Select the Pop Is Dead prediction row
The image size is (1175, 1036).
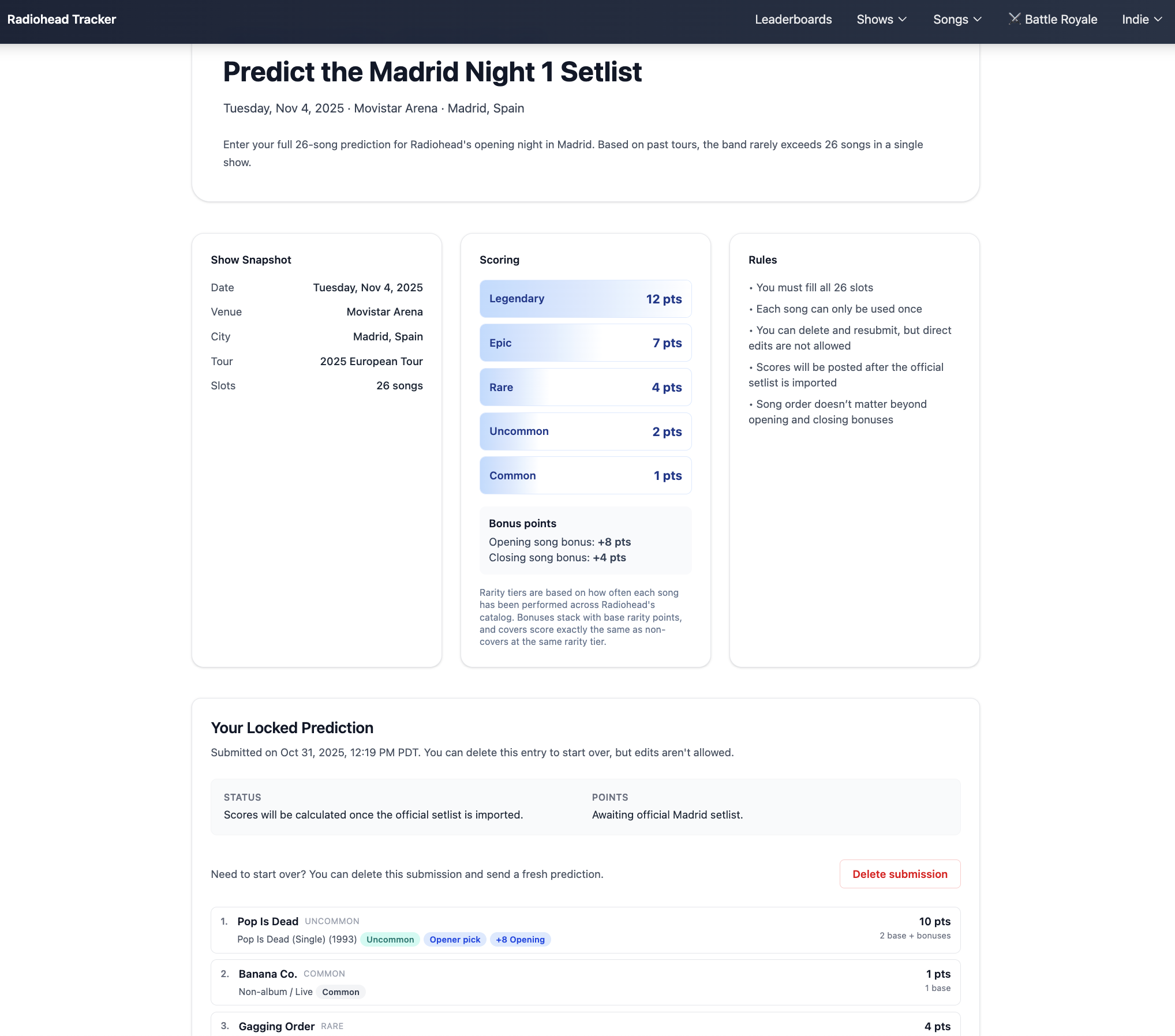[x=585, y=930]
